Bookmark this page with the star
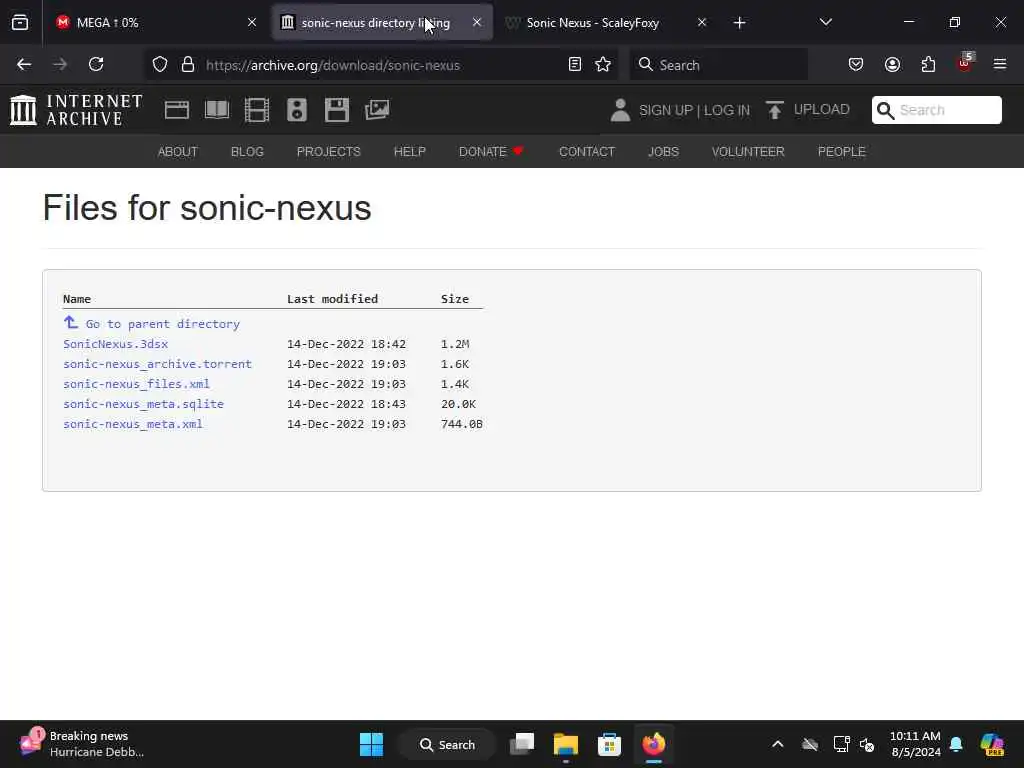1024x768 pixels. pyautogui.click(x=603, y=65)
